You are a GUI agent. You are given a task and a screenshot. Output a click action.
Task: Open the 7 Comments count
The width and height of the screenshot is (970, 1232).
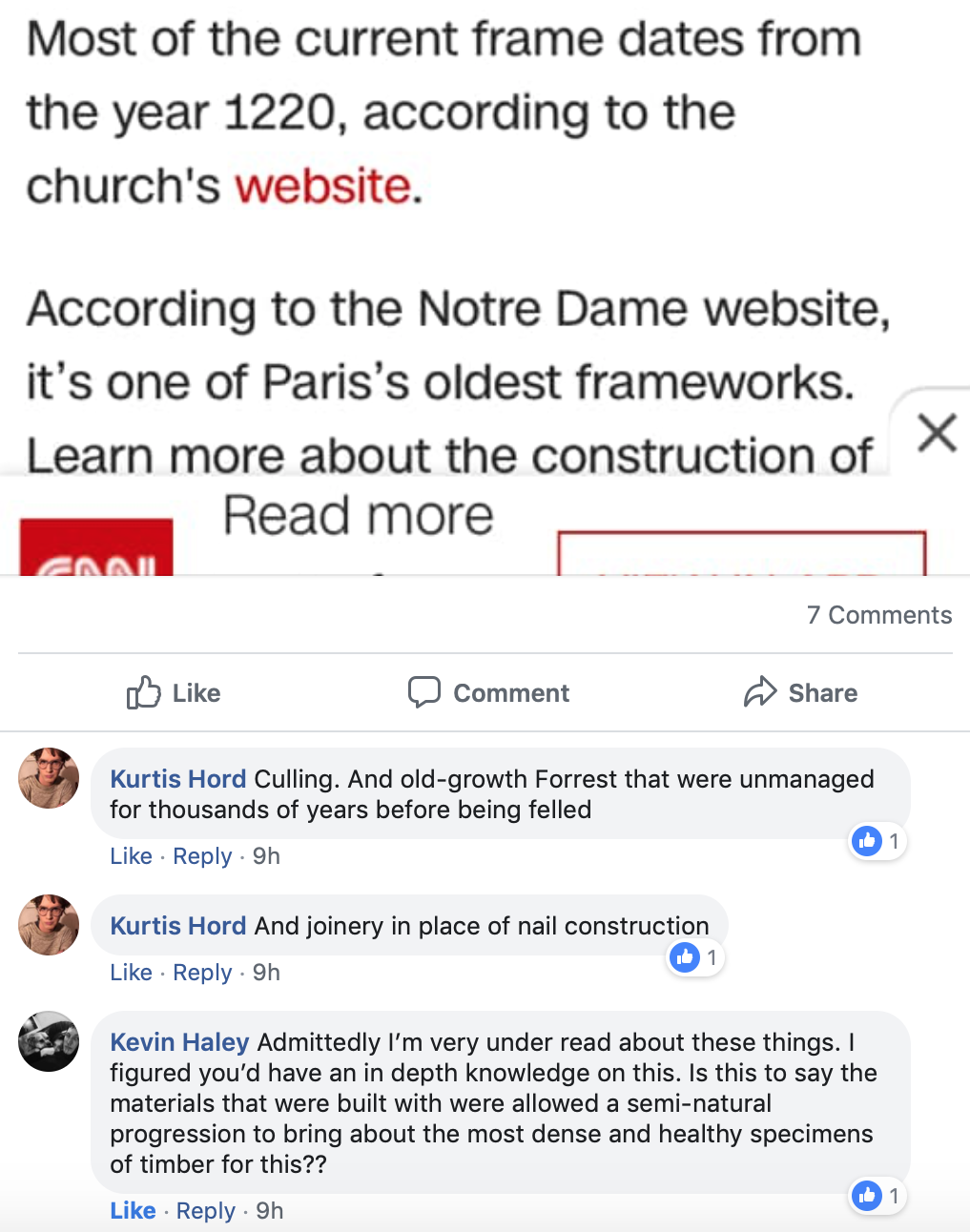[878, 615]
